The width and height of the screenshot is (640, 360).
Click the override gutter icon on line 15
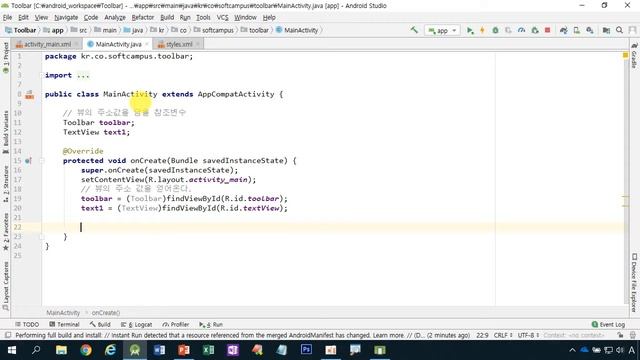point(28,161)
